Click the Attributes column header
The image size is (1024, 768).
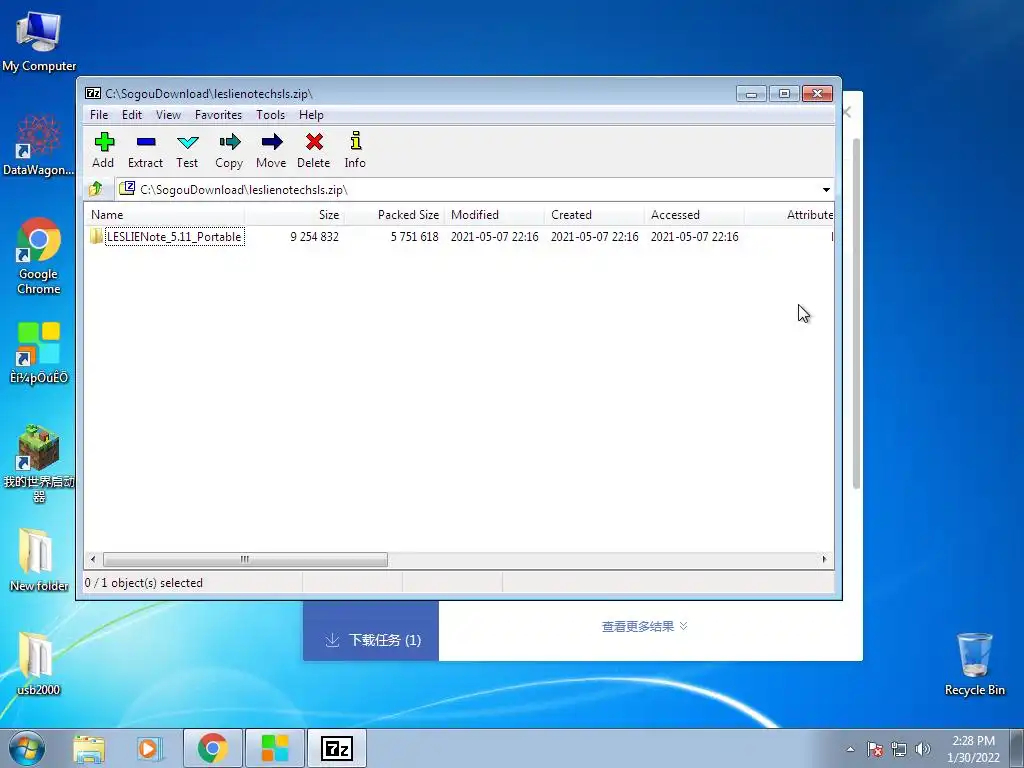[790, 215]
